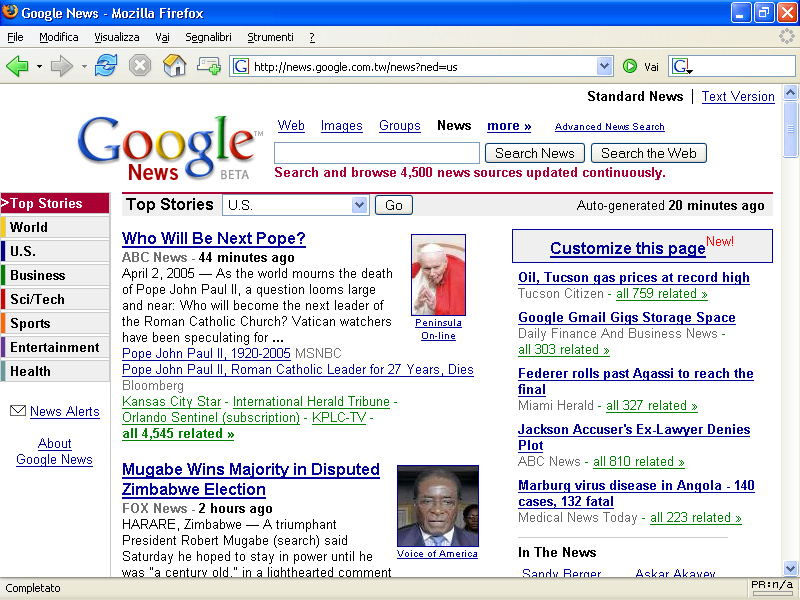Follow the Images link
The width and height of the screenshot is (800, 600).
click(341, 126)
